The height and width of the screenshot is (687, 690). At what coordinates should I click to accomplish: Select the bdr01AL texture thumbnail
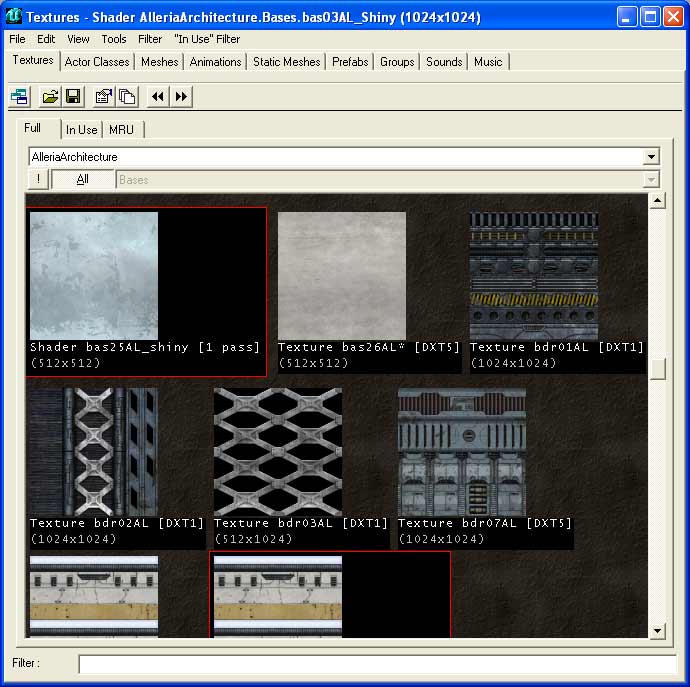(x=534, y=276)
